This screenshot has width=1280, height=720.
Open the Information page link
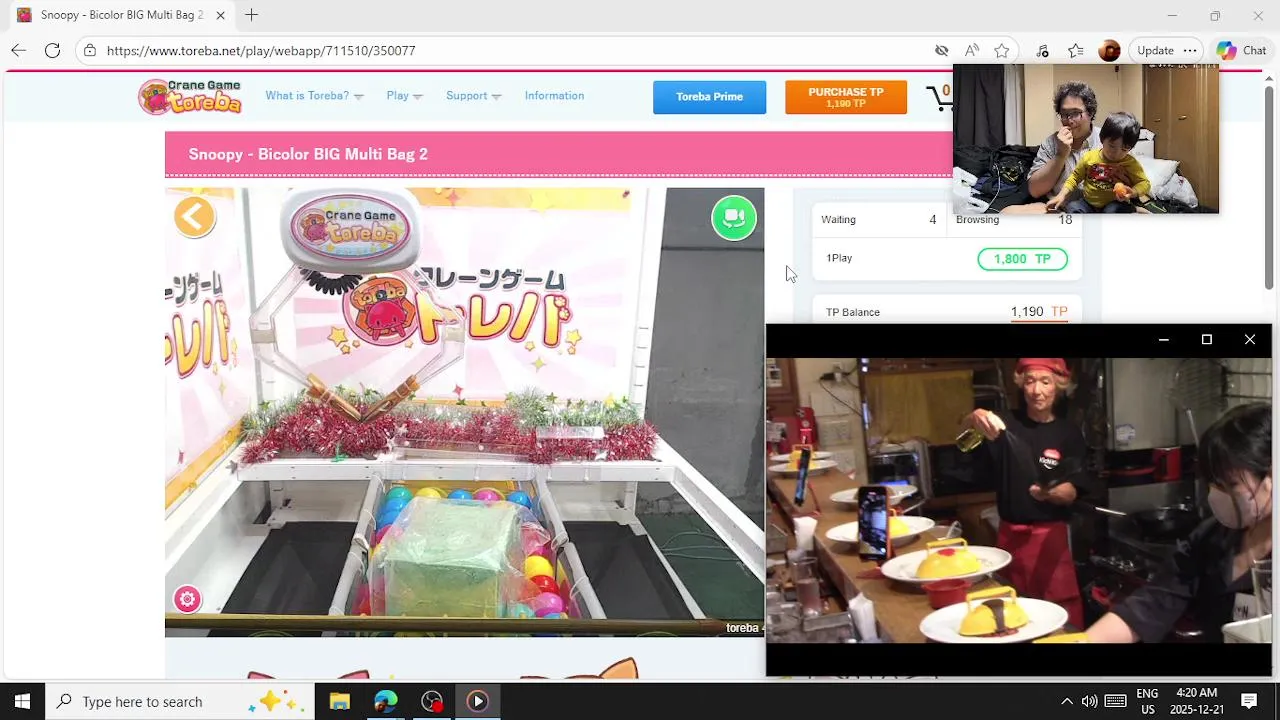[554, 96]
